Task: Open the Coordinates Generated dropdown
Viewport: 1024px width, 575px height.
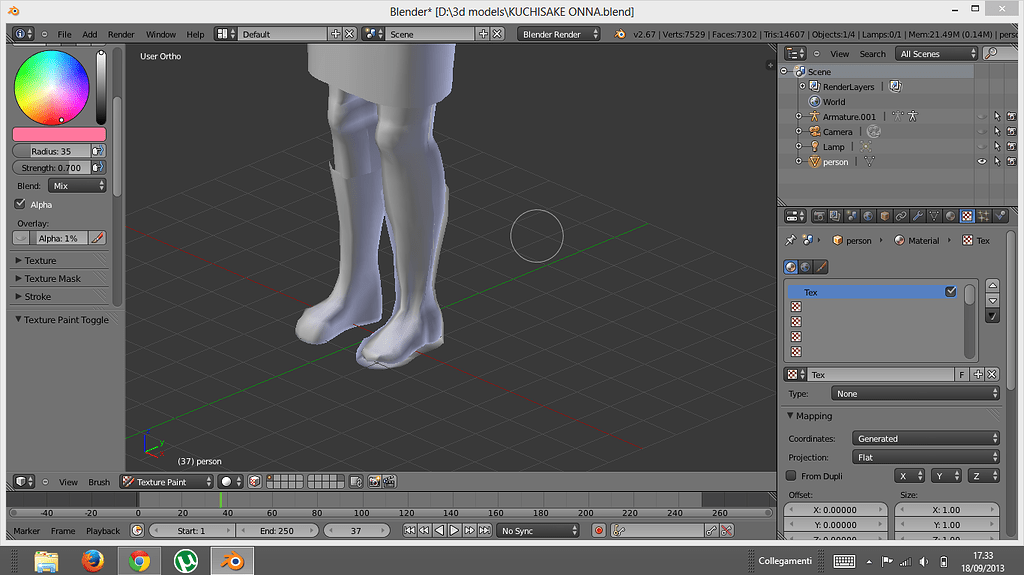Action: (925, 438)
